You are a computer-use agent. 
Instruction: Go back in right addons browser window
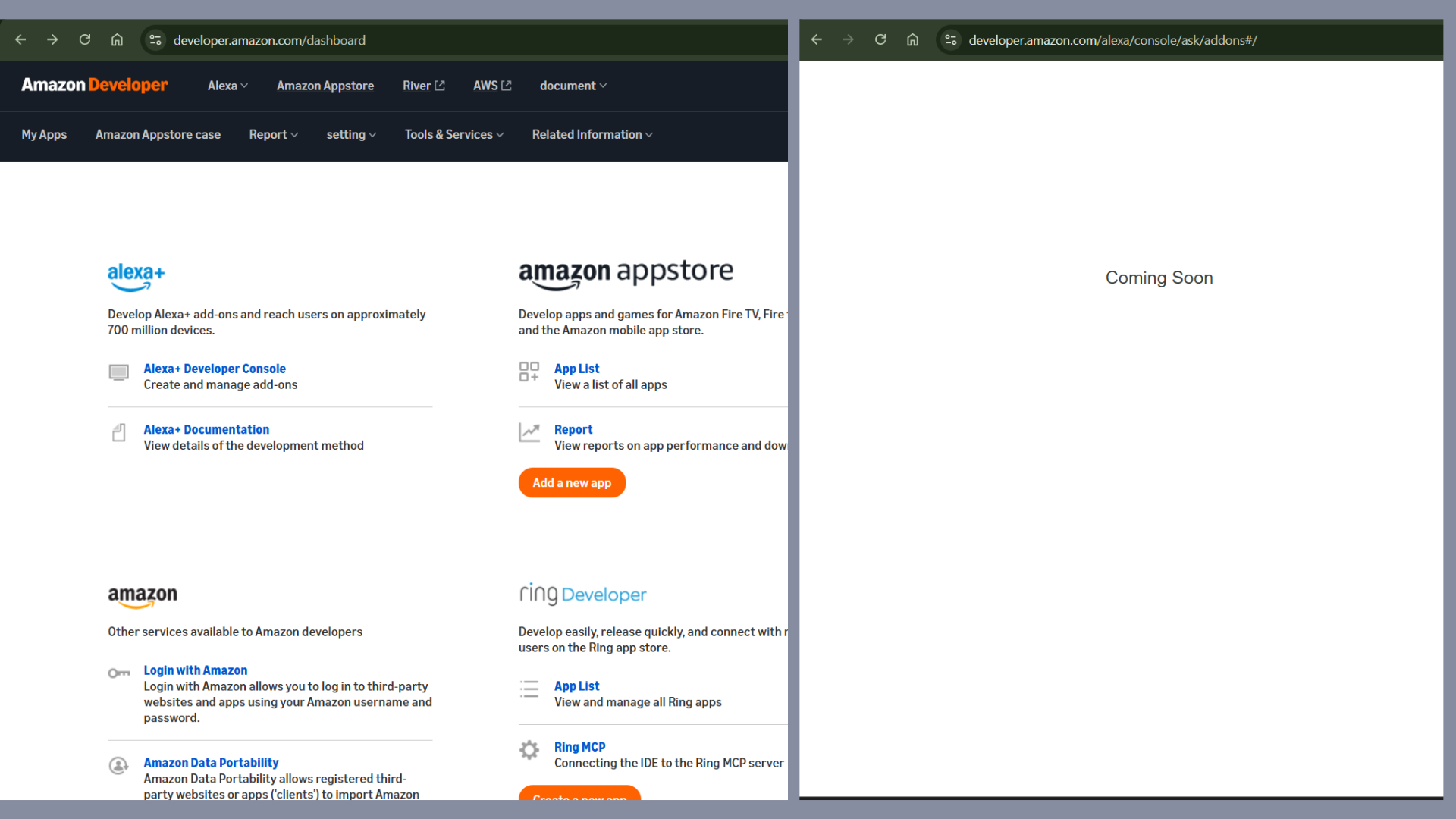[817, 40]
